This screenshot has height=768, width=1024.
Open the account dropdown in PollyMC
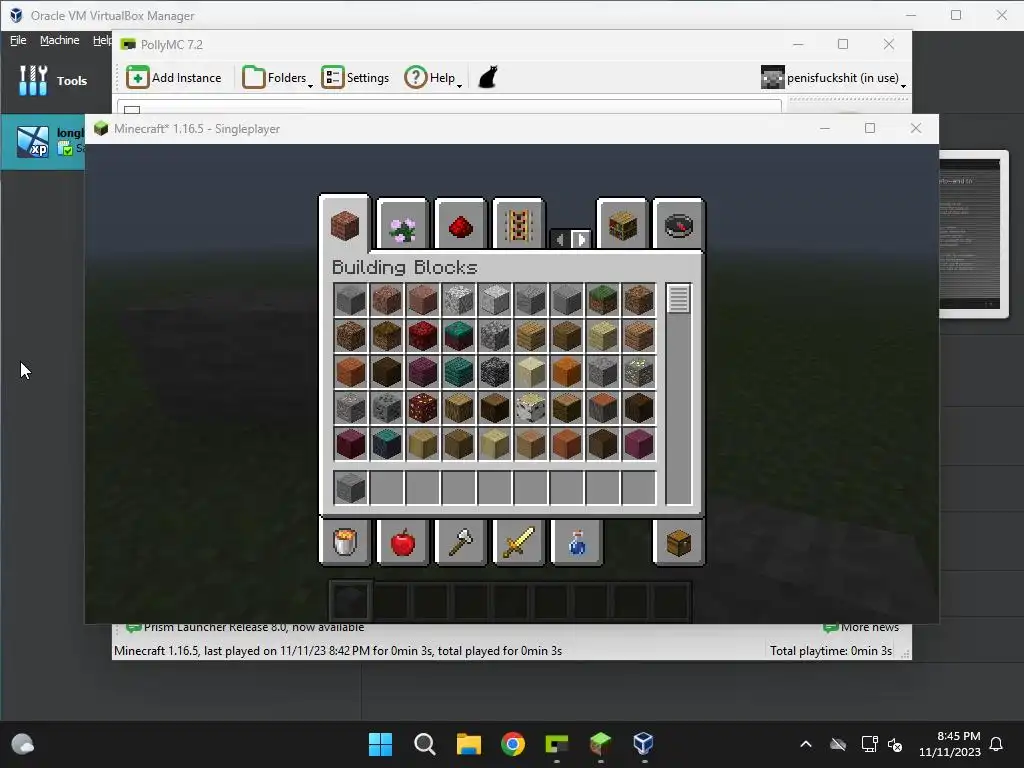(833, 78)
